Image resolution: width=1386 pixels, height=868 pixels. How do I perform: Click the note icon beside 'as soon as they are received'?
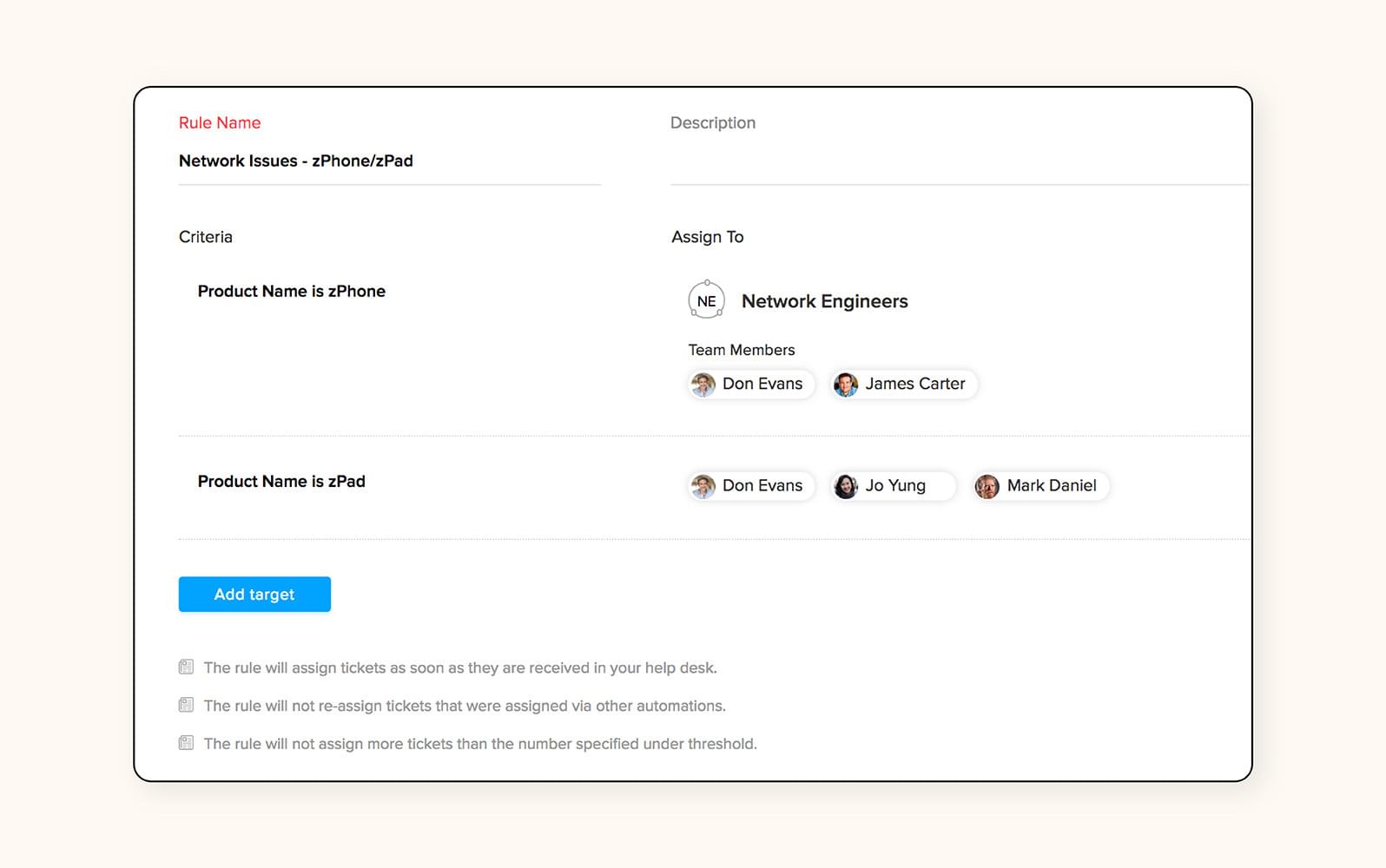coord(186,667)
